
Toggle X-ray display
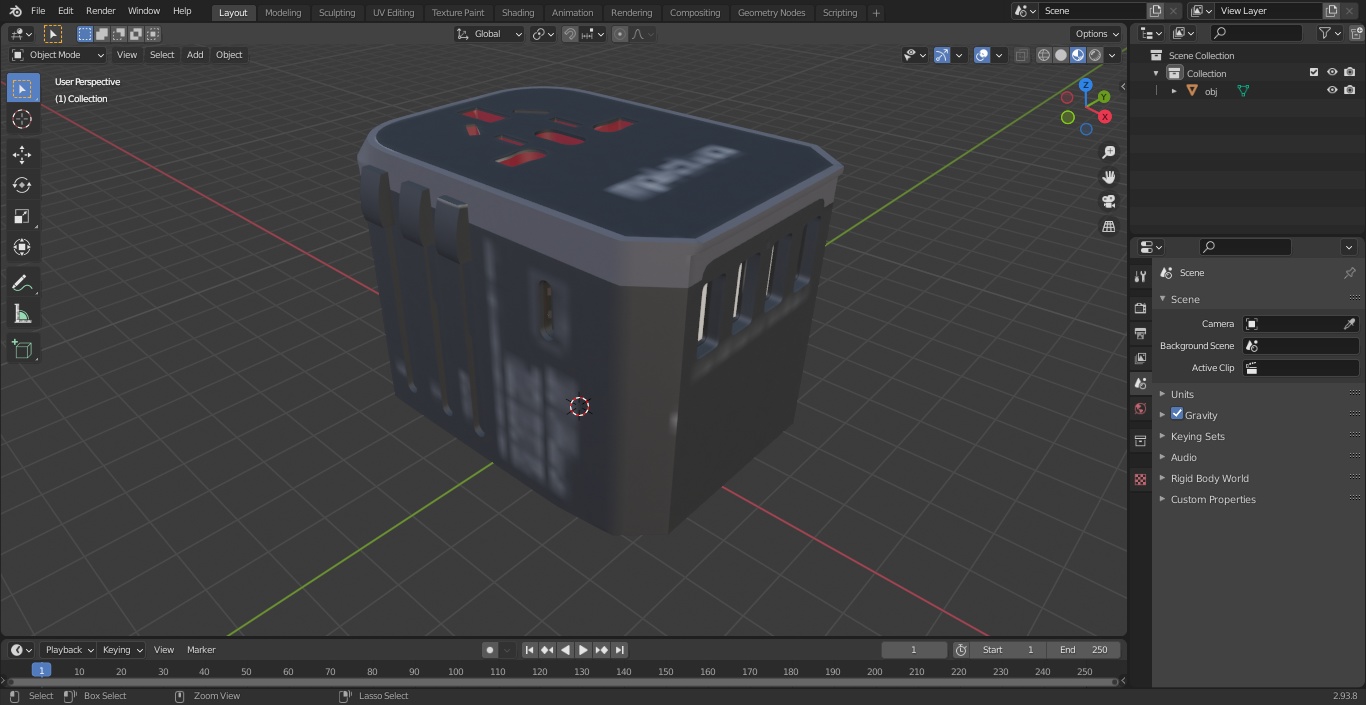pos(1021,55)
